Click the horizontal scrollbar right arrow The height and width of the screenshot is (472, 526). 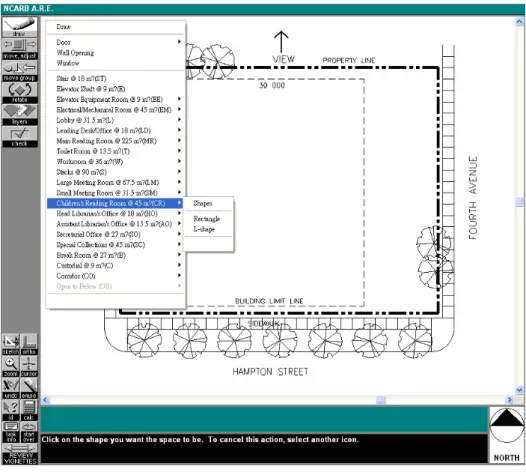[510, 400]
